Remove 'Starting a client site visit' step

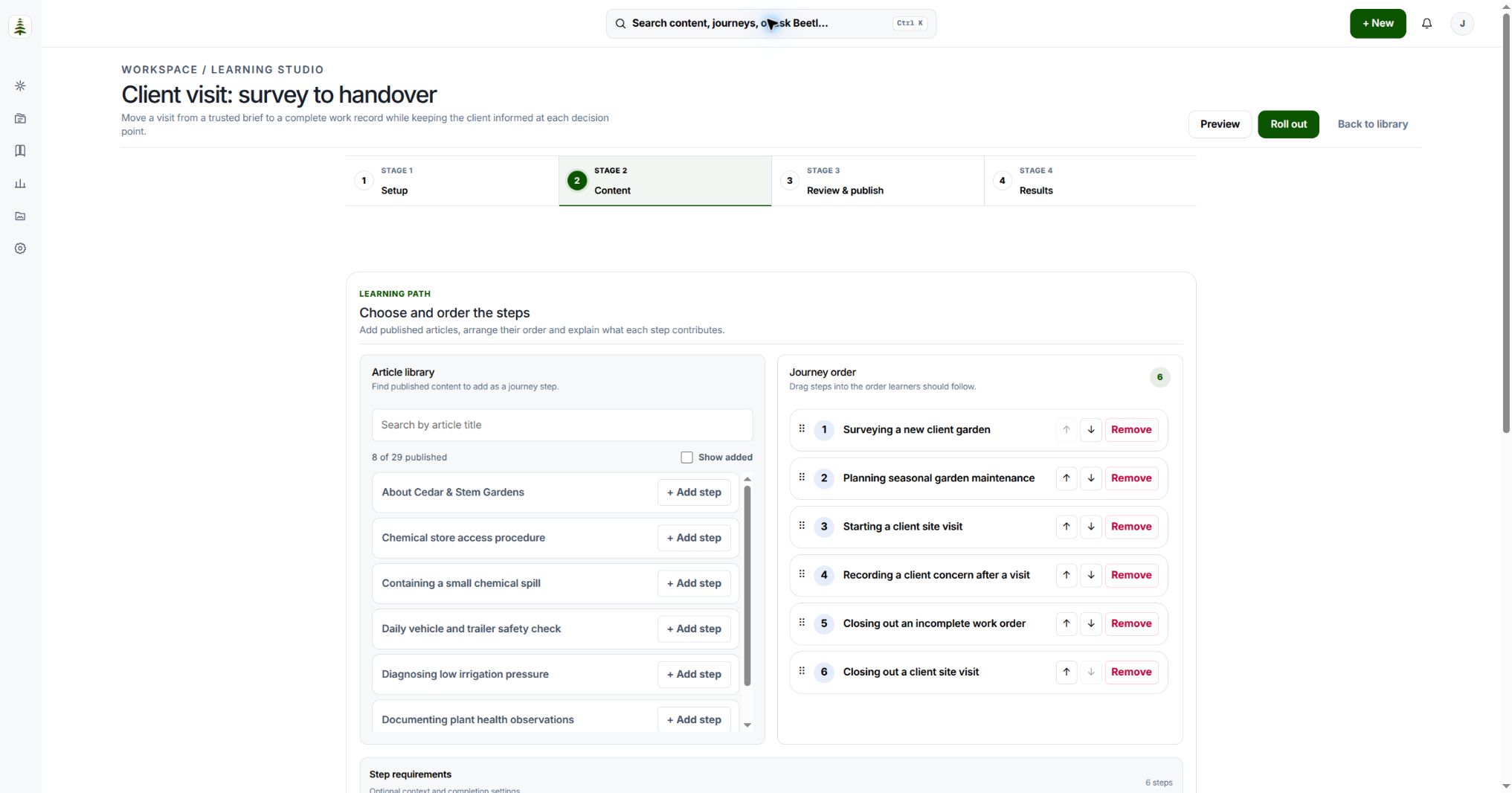(1131, 527)
